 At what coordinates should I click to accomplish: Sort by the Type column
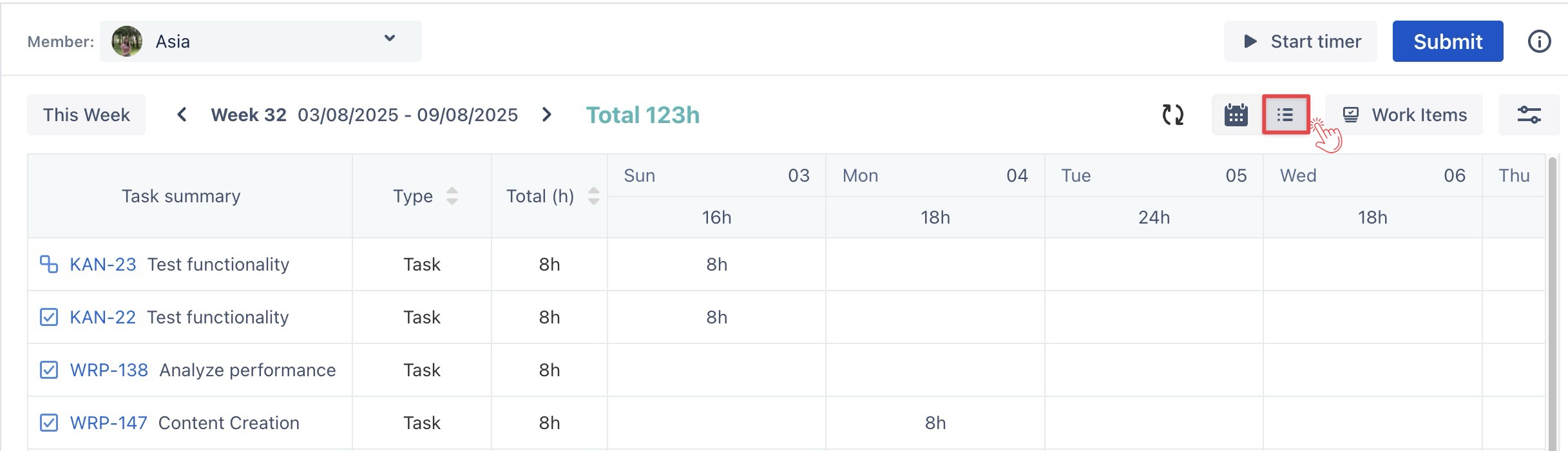point(452,196)
